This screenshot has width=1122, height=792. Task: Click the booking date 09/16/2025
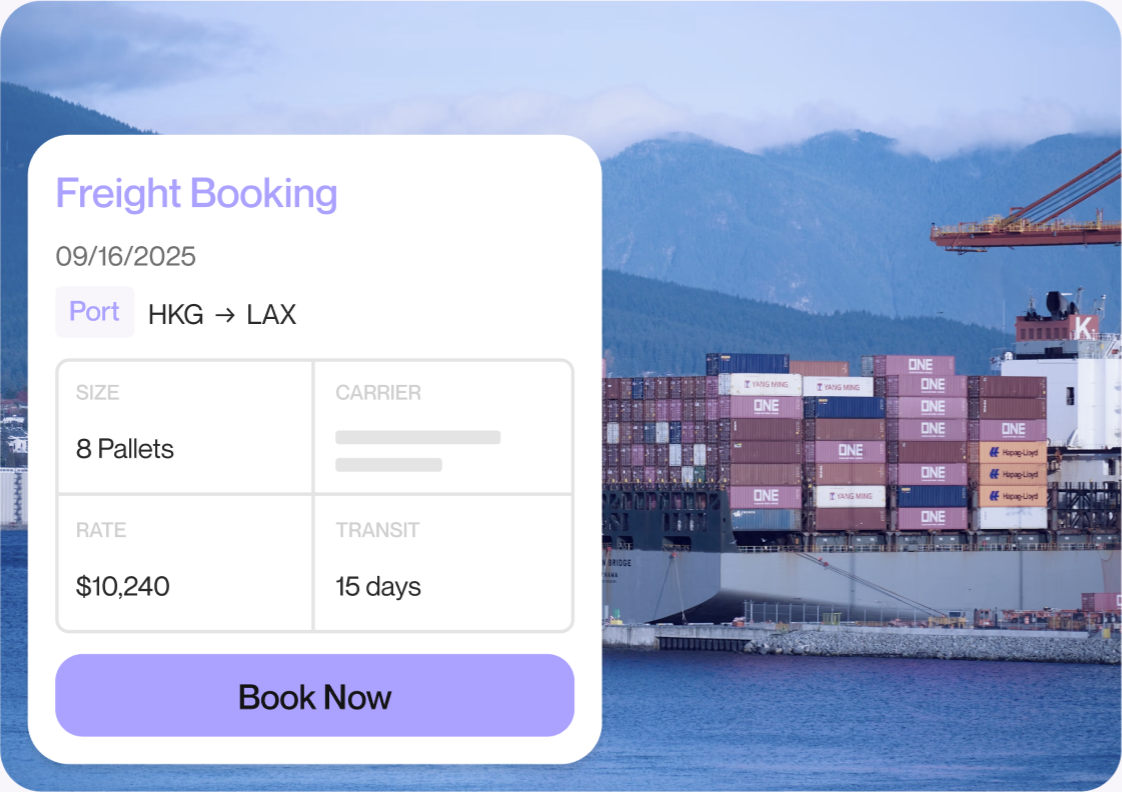pyautogui.click(x=126, y=257)
